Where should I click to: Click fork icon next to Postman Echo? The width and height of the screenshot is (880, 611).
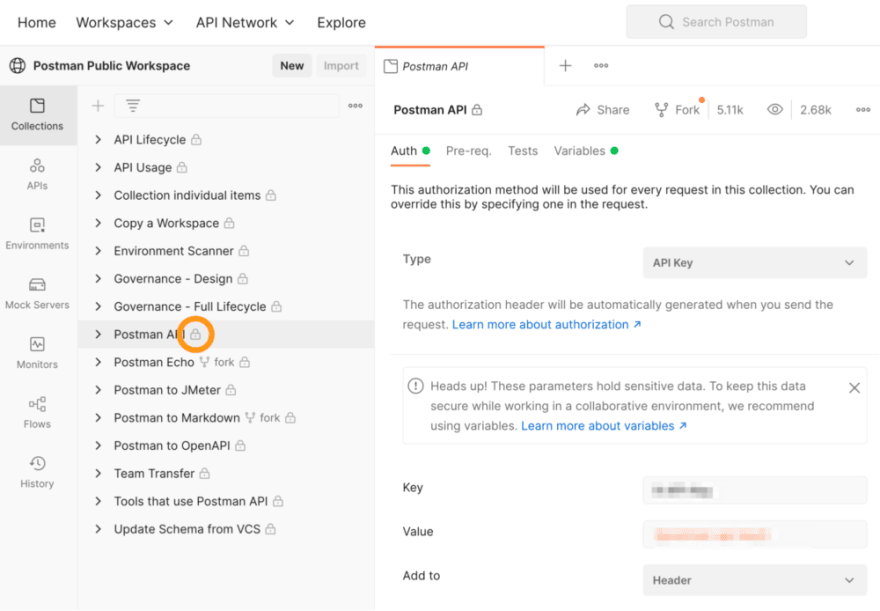click(x=204, y=362)
